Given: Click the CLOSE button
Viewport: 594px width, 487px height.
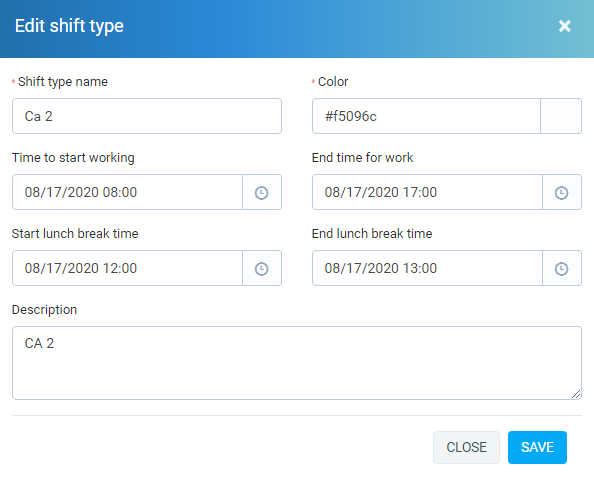Looking at the screenshot, I should point(466,447).
